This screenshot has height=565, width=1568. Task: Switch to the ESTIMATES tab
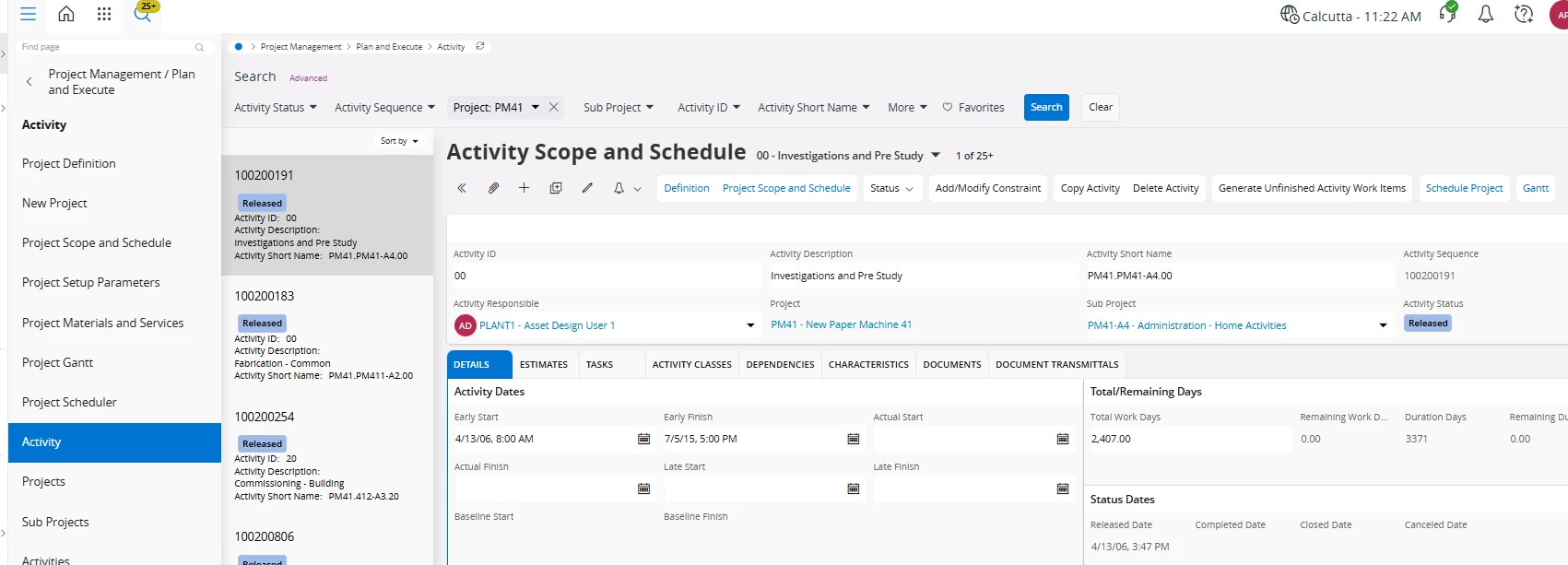pos(544,365)
